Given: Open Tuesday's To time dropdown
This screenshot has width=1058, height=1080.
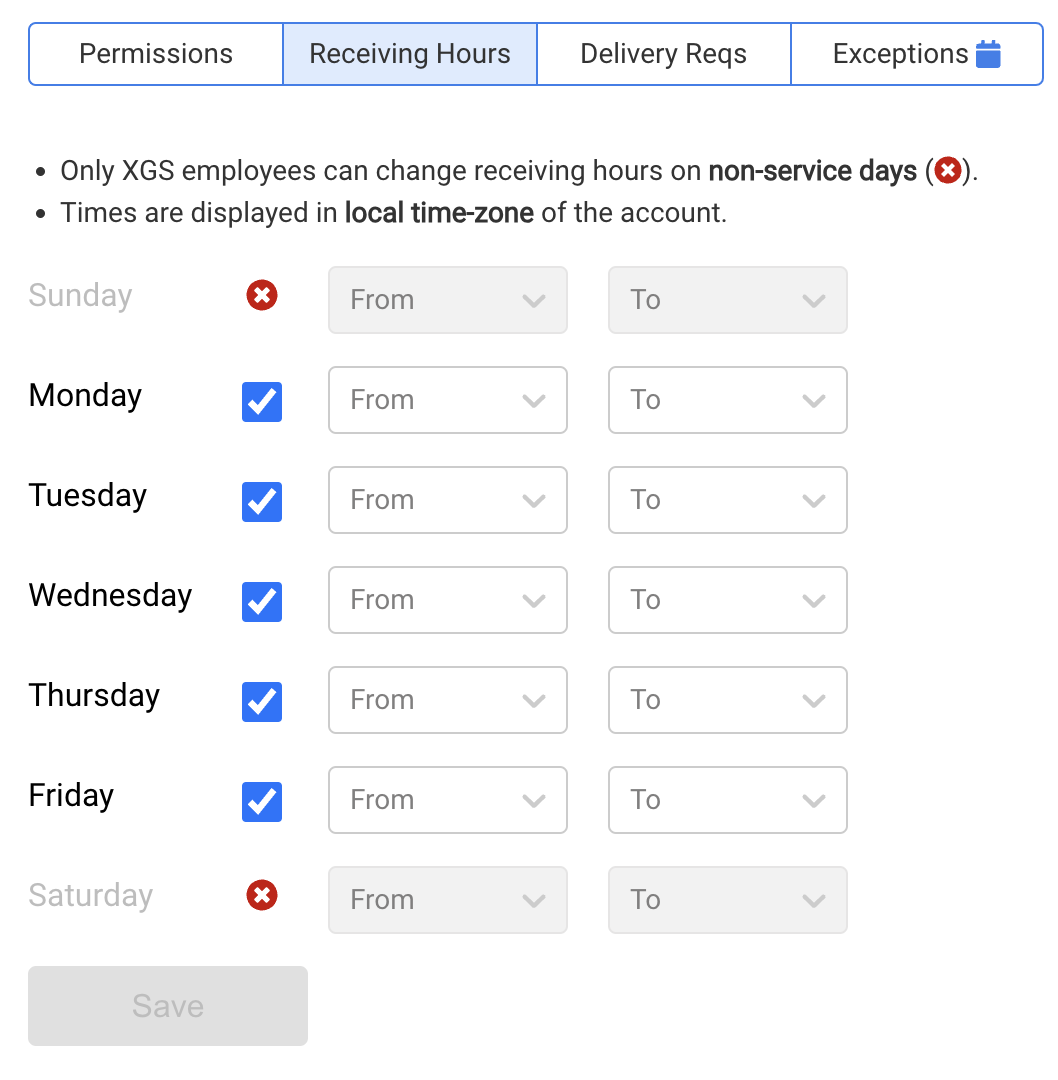Looking at the screenshot, I should click(727, 500).
